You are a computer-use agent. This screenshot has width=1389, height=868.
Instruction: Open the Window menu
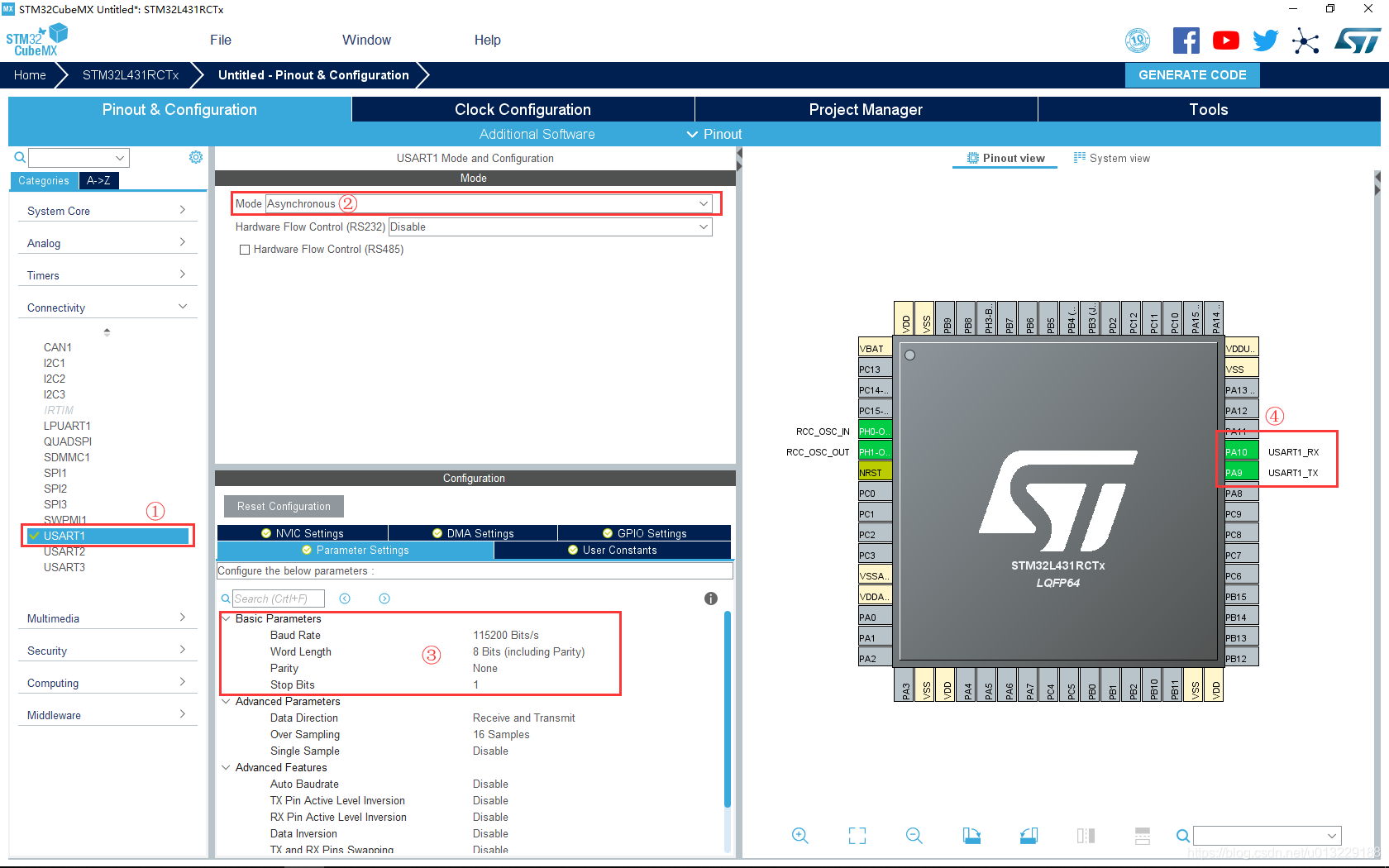click(367, 40)
